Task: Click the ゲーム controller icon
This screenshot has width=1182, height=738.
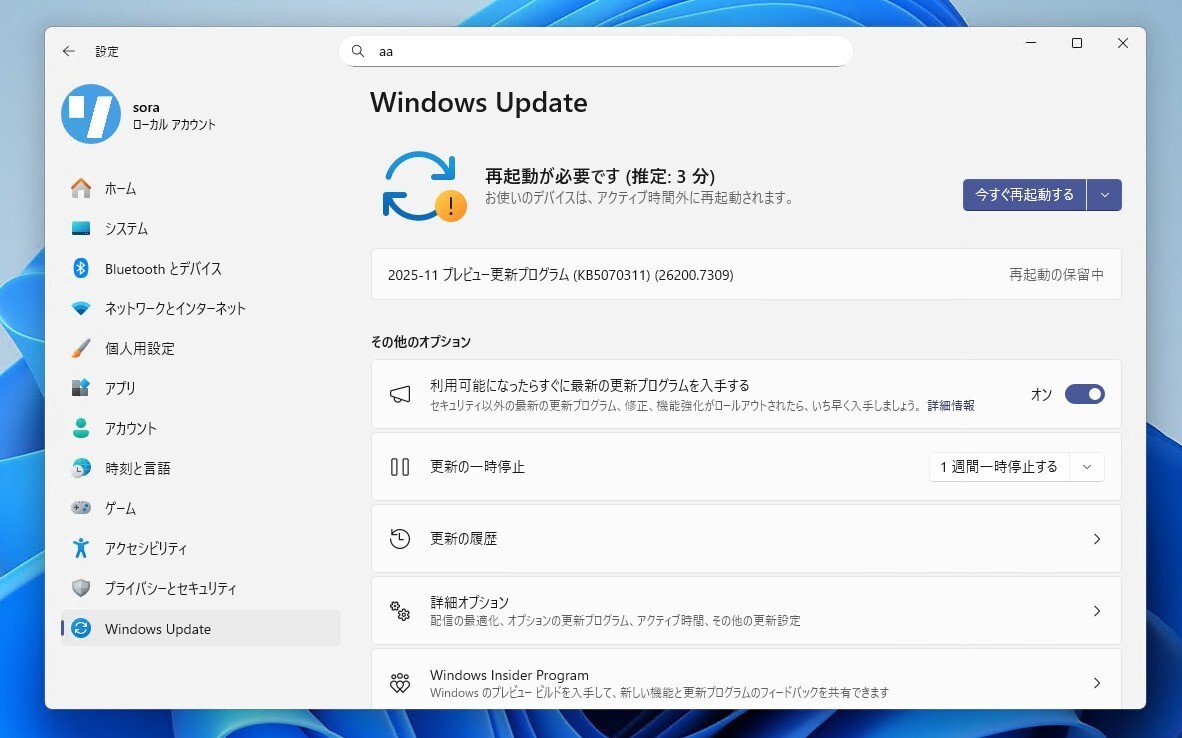Action: [81, 507]
